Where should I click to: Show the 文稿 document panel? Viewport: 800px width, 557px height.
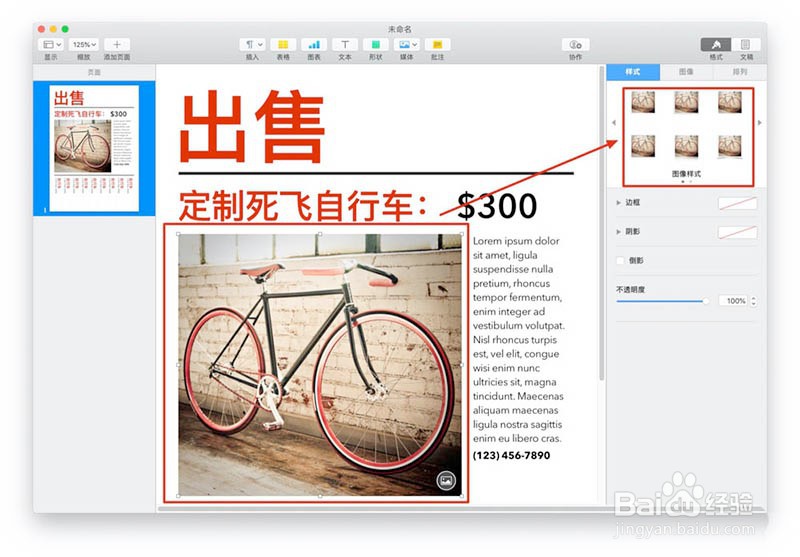coord(746,44)
